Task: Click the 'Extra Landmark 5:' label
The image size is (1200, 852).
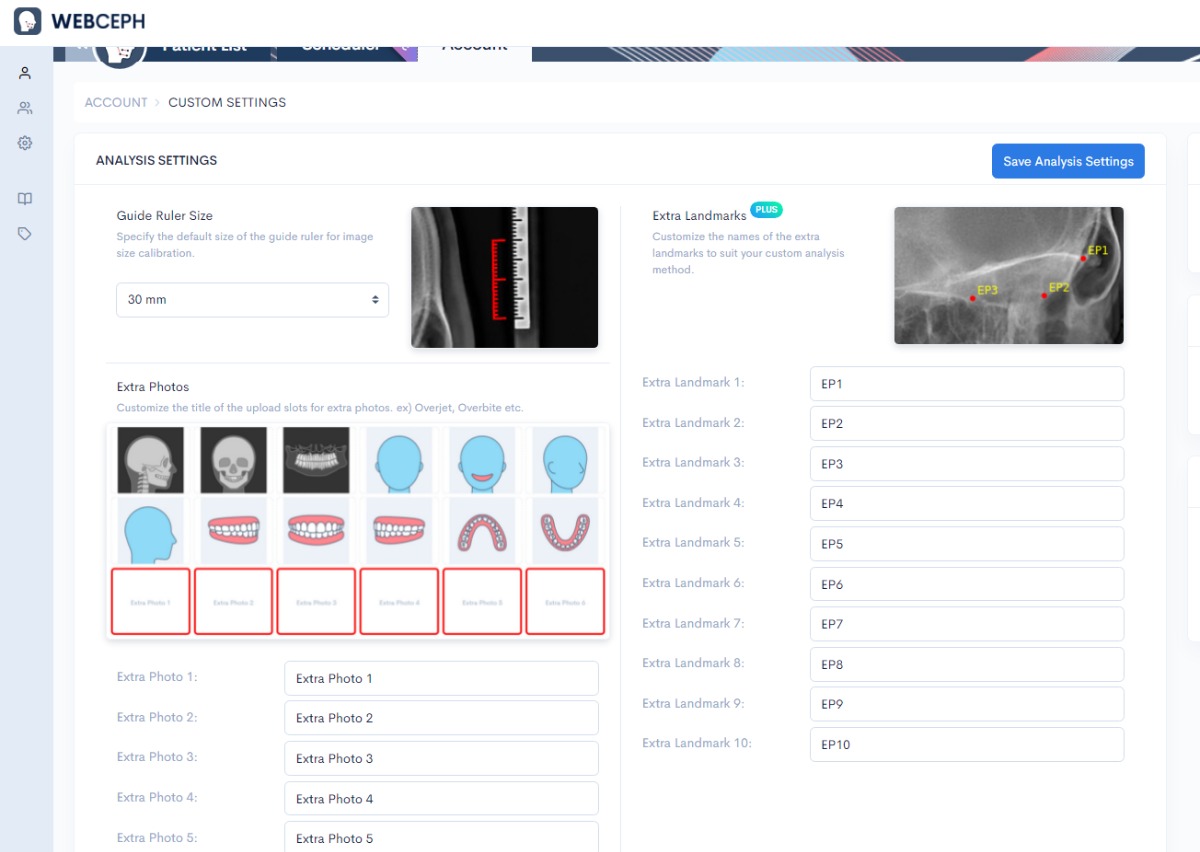Action: 693,542
